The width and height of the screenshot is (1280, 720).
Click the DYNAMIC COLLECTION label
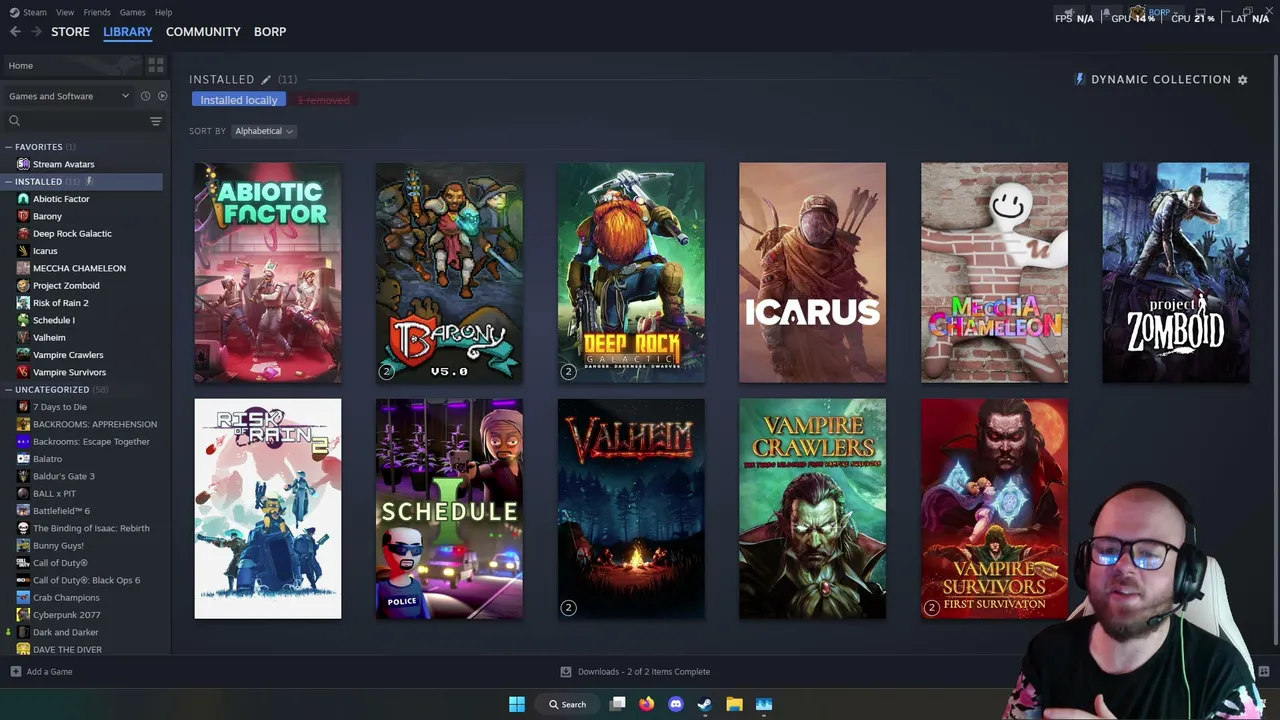[1161, 79]
